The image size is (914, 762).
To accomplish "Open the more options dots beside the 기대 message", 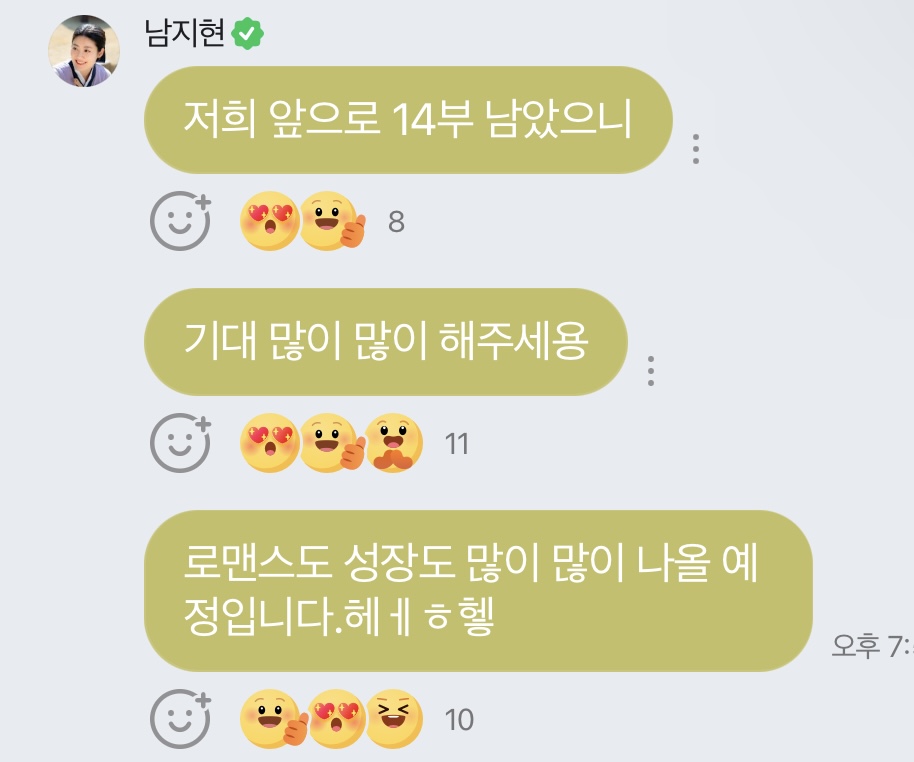I will 651,371.
